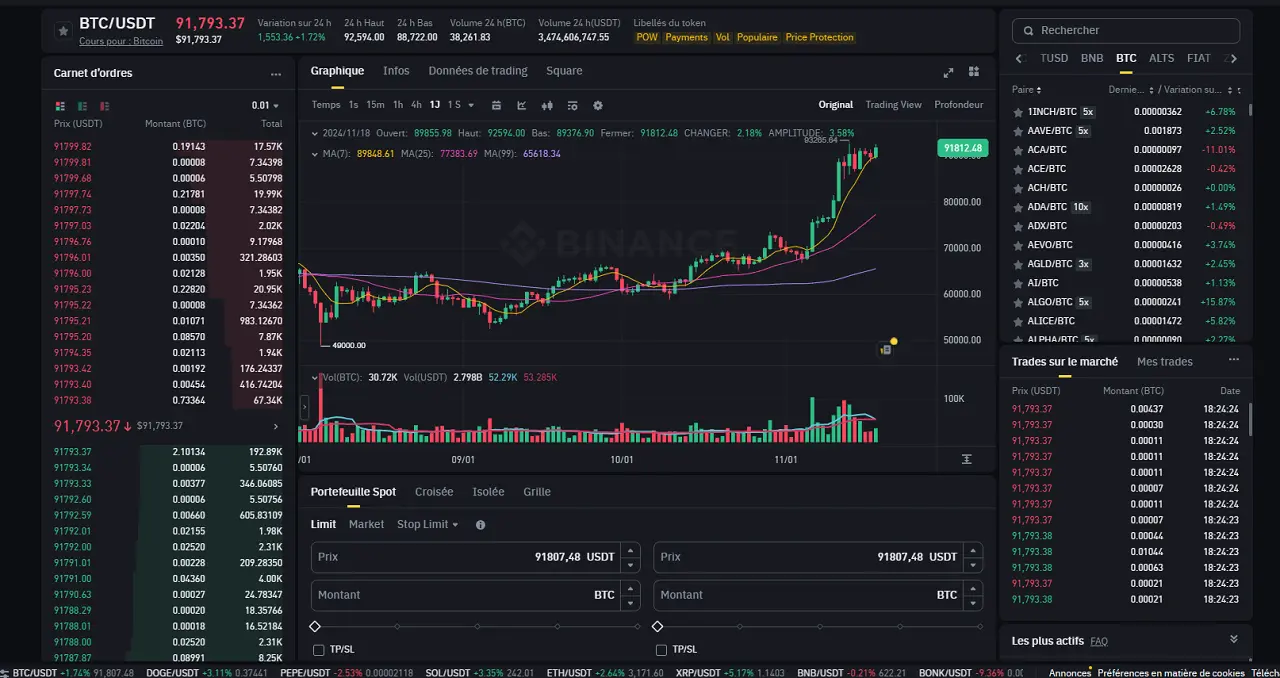The image size is (1280, 678).
Task: Star the ALGO/BTC pair
Action: click(1018, 302)
